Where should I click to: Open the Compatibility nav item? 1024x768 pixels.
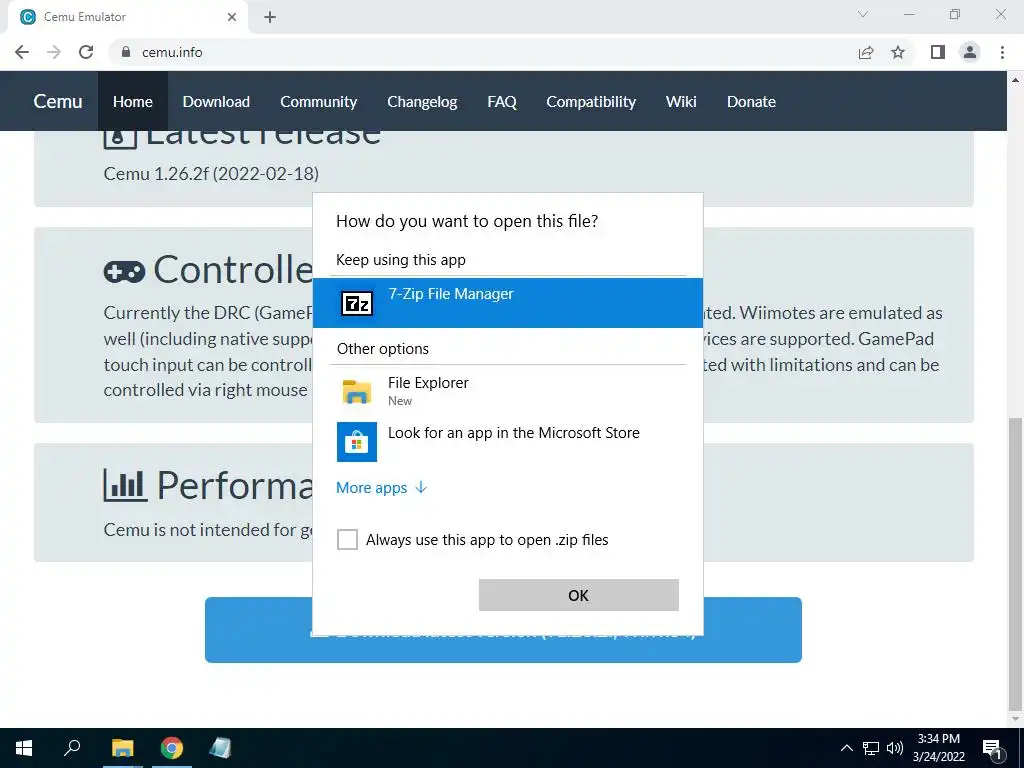point(591,101)
